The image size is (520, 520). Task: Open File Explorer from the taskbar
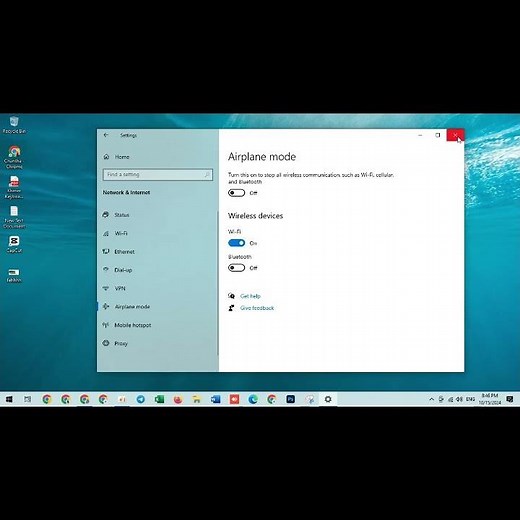click(197, 399)
